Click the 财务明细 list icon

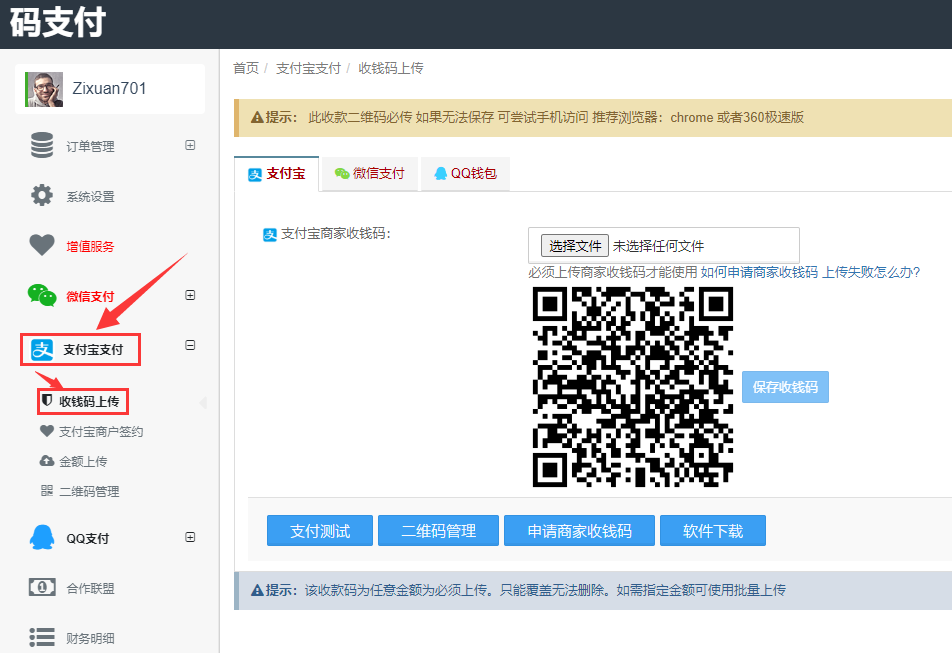[42, 637]
